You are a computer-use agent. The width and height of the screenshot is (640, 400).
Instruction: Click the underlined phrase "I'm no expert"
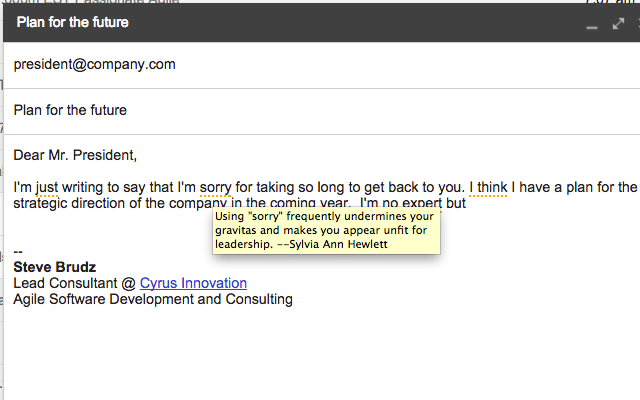(401, 203)
